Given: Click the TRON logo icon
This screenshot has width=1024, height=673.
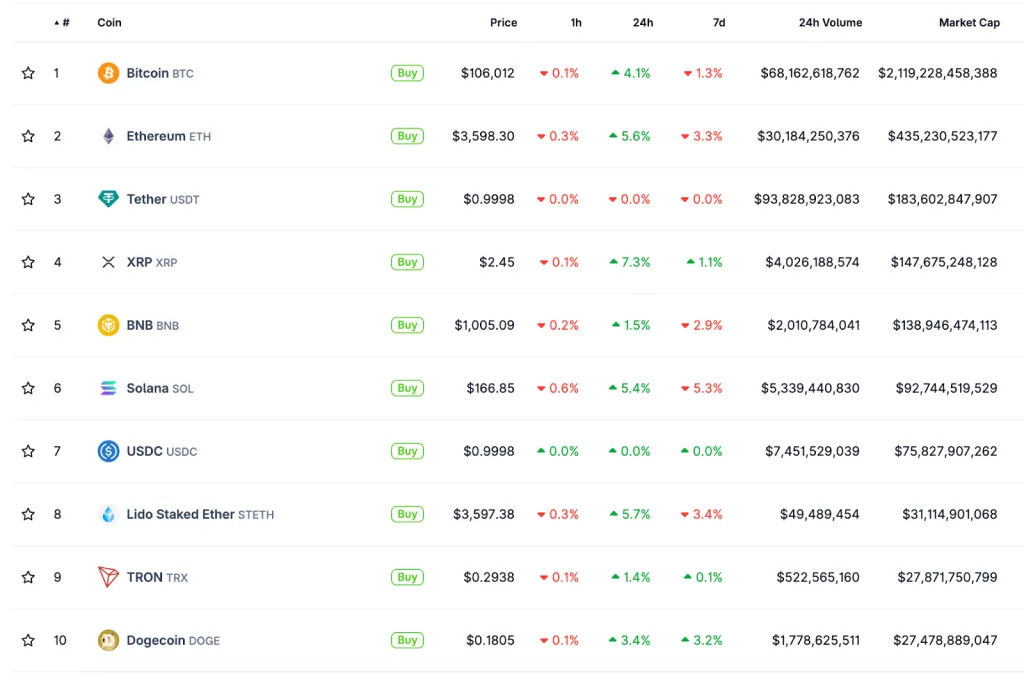Looking at the screenshot, I should tap(108, 577).
